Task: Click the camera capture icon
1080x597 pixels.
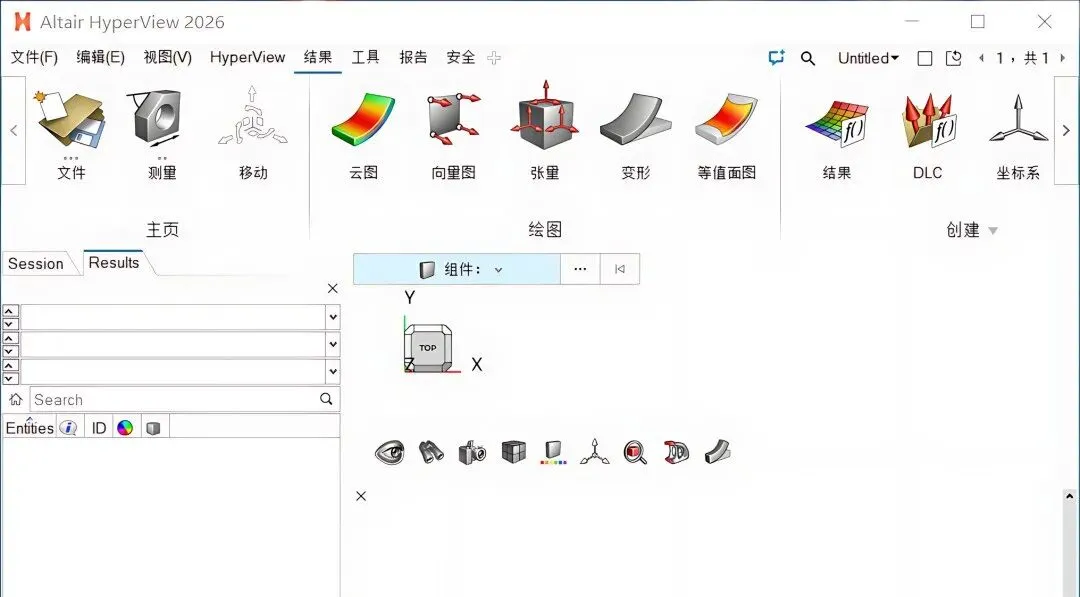Action: tap(472, 452)
